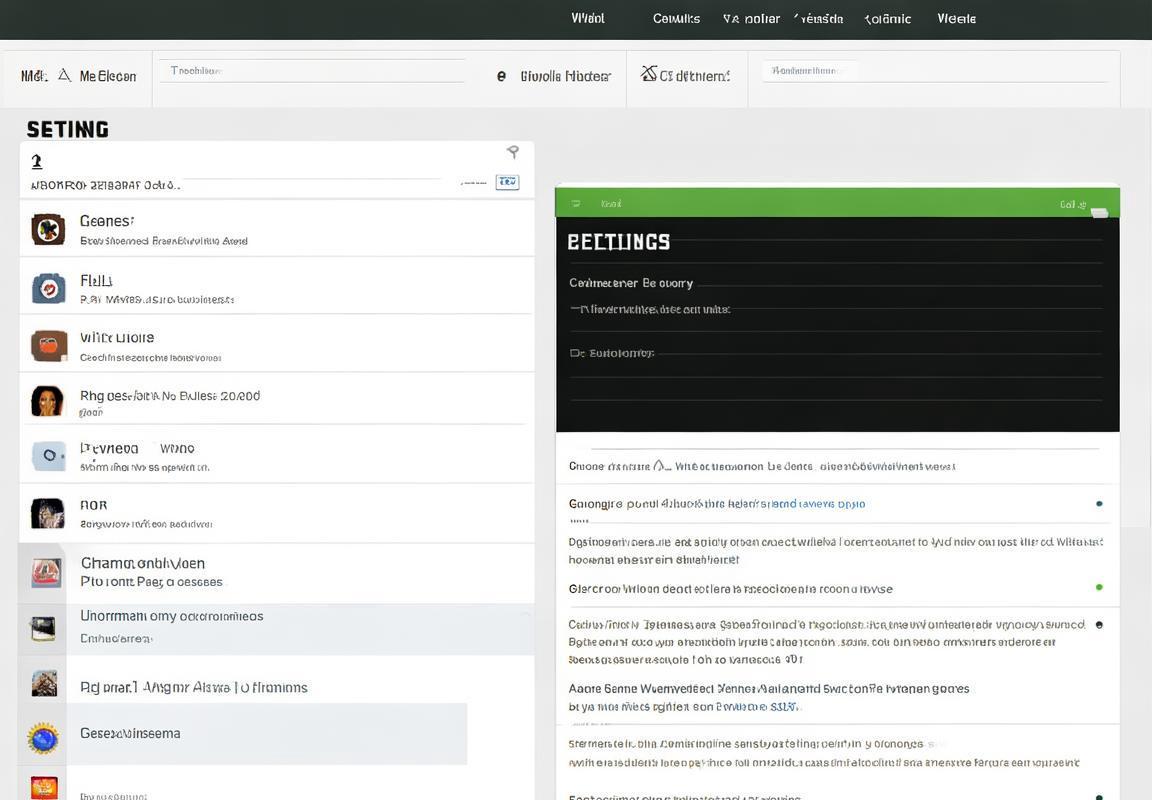This screenshot has height=800, width=1152.
Task: Click the blue camera icon next to 'Fllll'
Action: tap(48, 288)
